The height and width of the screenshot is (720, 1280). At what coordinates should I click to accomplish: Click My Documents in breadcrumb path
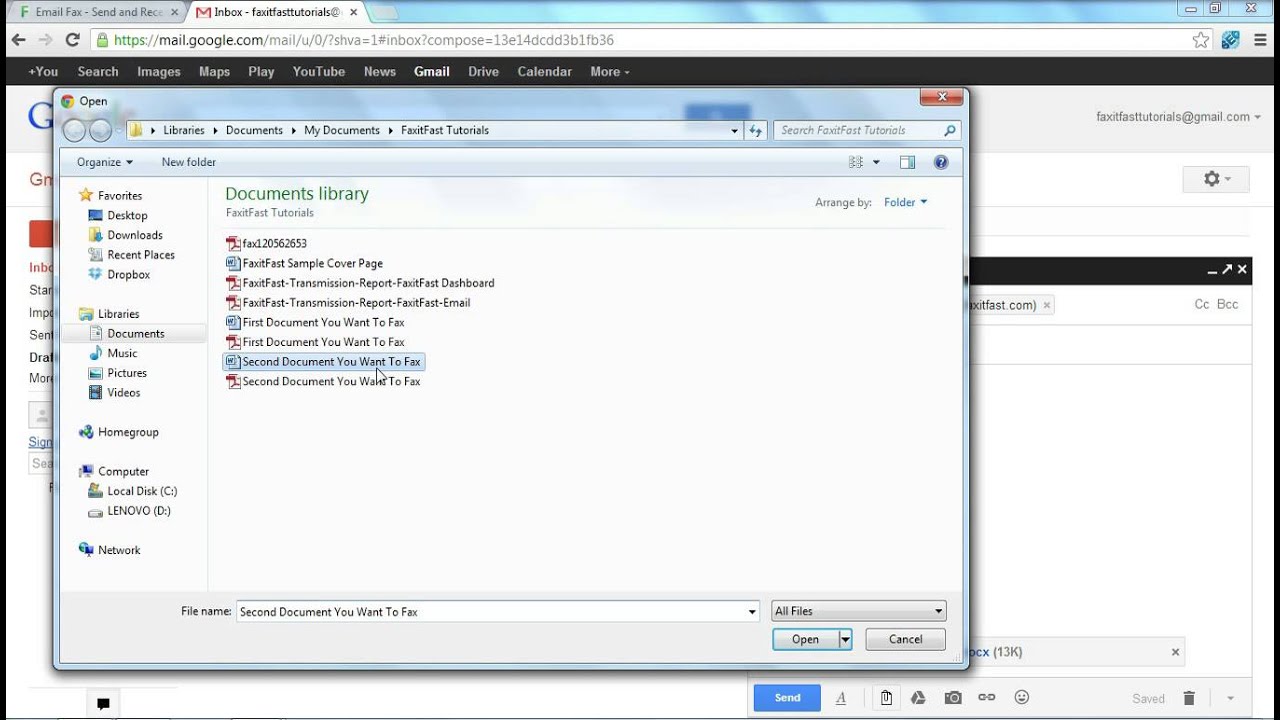tap(342, 130)
